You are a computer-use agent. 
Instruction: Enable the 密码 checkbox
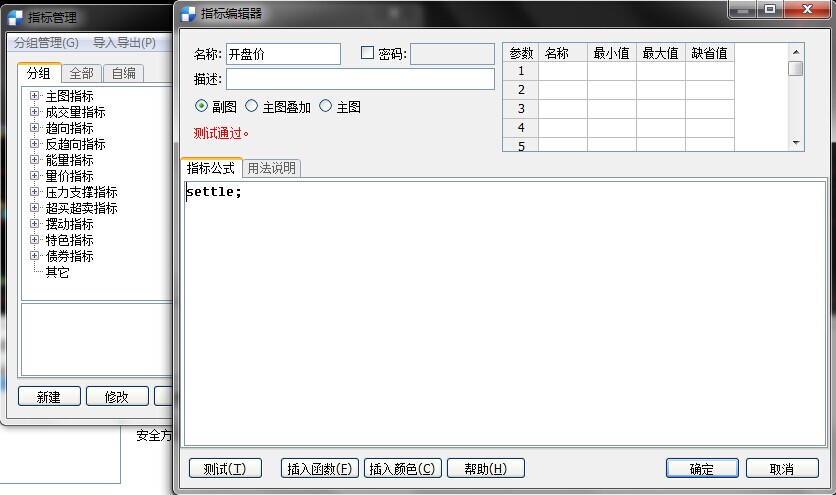pos(367,53)
